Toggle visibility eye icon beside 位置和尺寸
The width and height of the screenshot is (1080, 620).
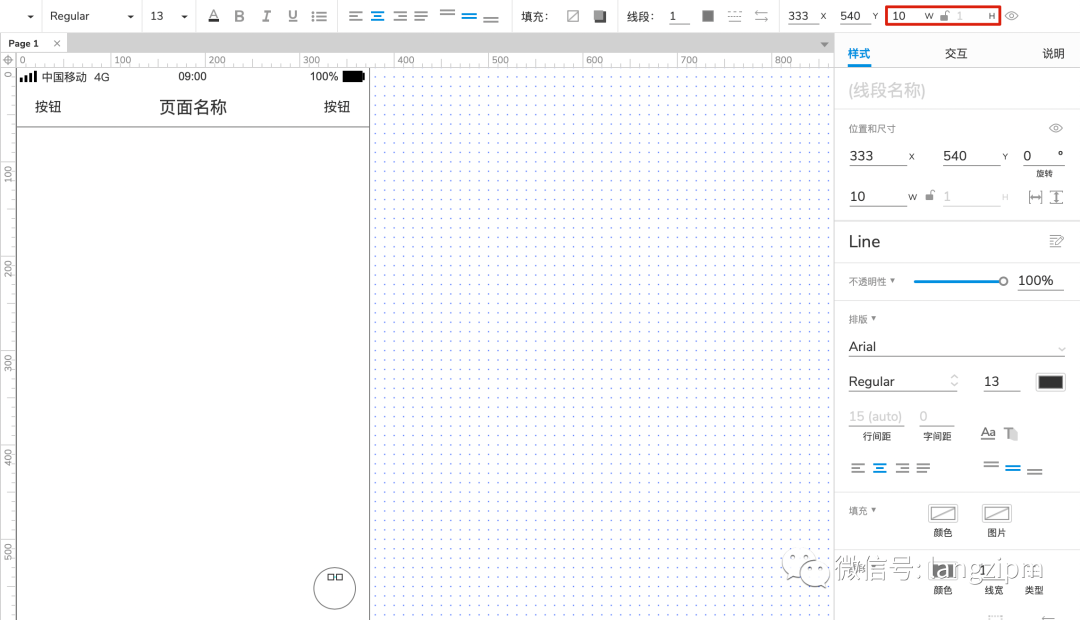tap(1056, 128)
